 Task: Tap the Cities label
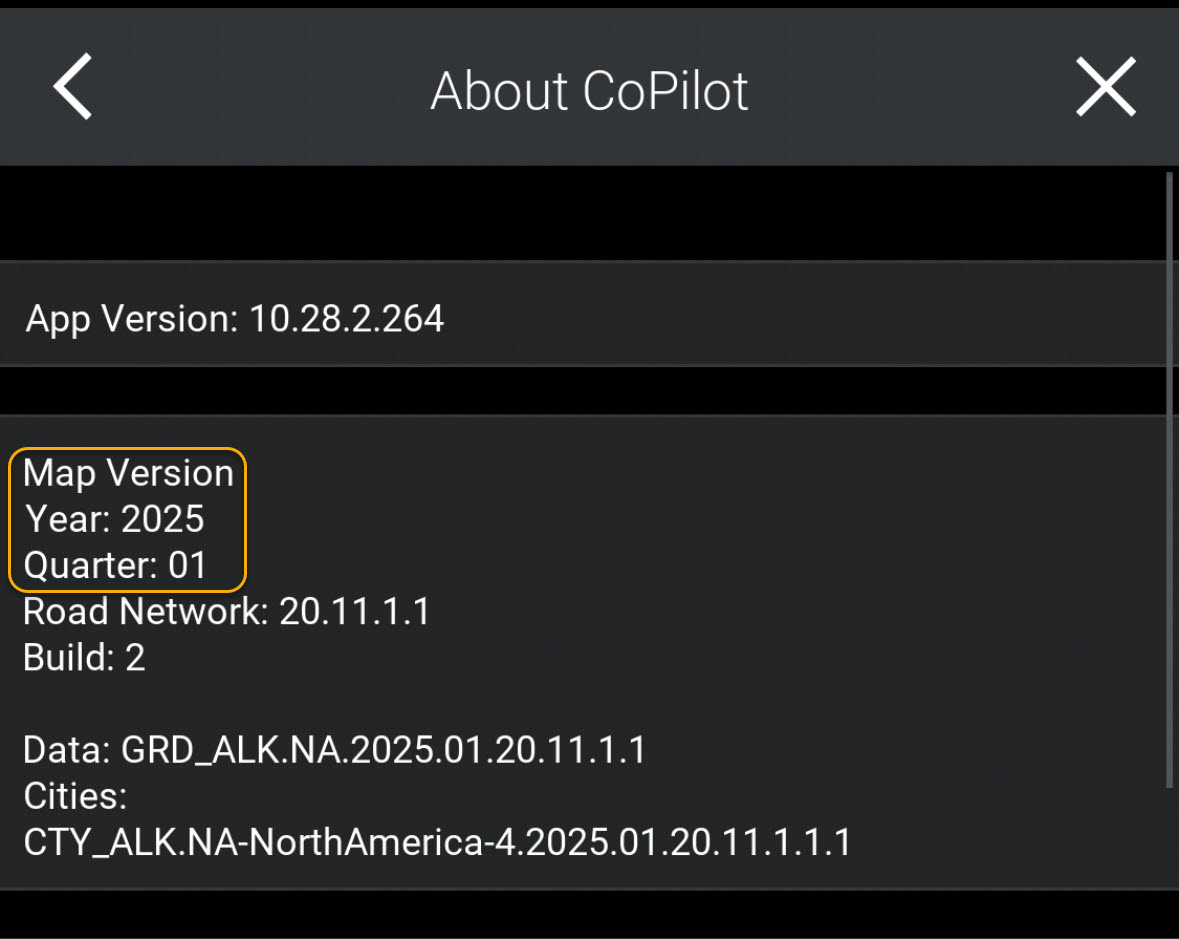(x=75, y=796)
